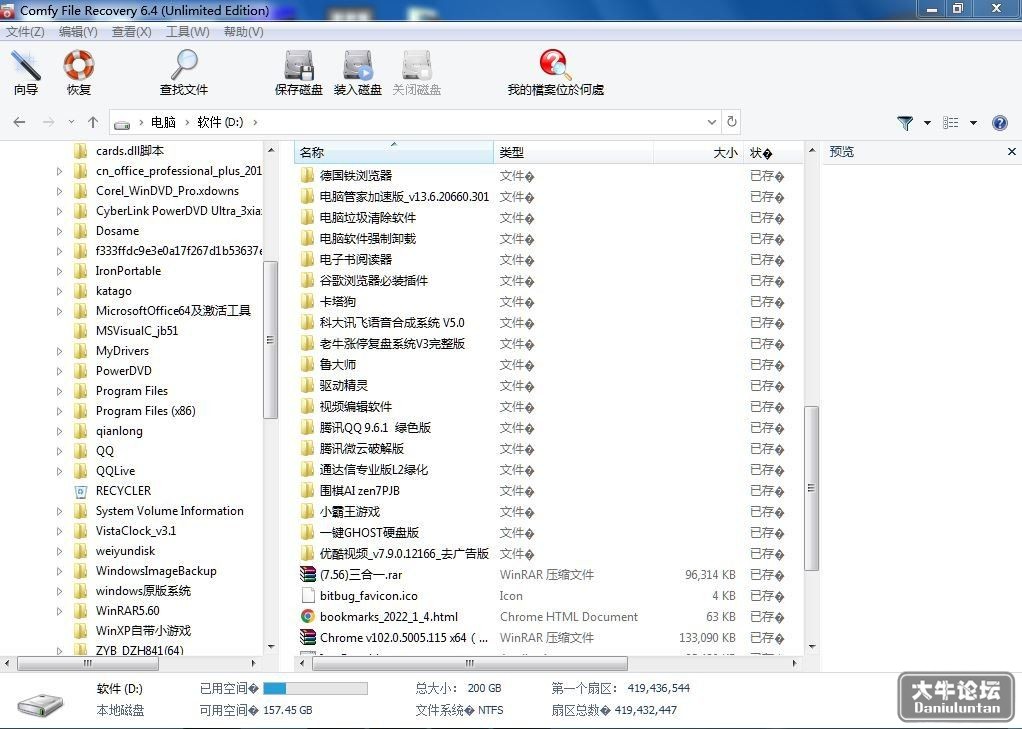Close the 预览 preview panel
This screenshot has height=729, width=1022.
(1012, 152)
